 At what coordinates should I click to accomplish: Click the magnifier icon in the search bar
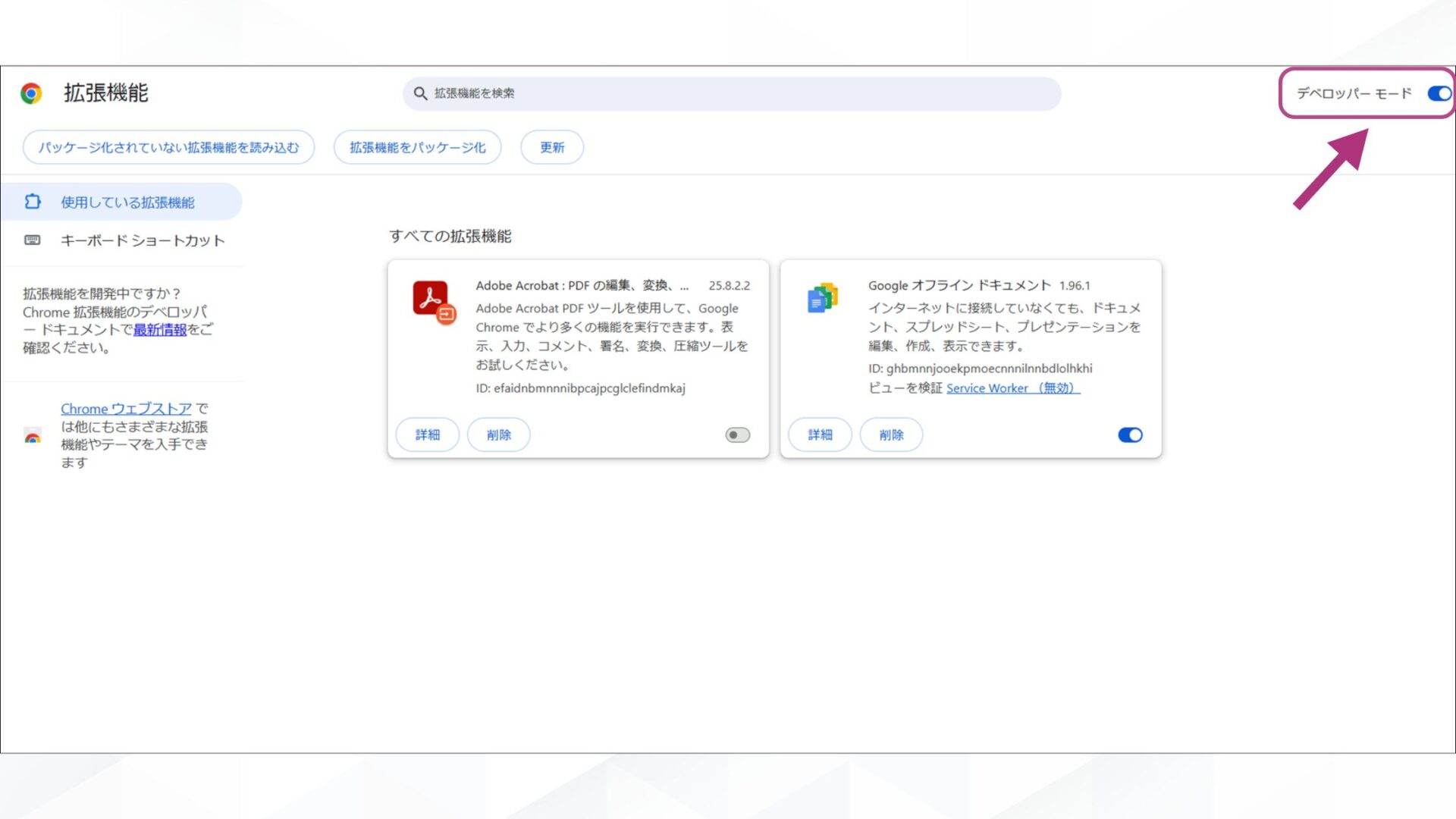(x=420, y=93)
